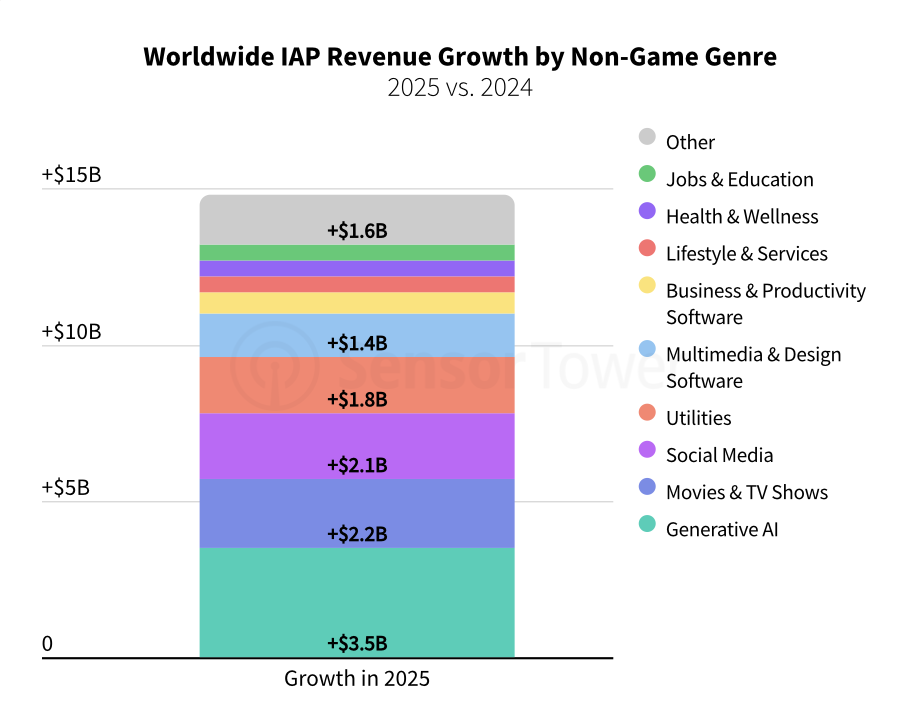920x712 pixels.
Task: Click the +$1.4B light-blue bar segment
Action: [x=357, y=335]
